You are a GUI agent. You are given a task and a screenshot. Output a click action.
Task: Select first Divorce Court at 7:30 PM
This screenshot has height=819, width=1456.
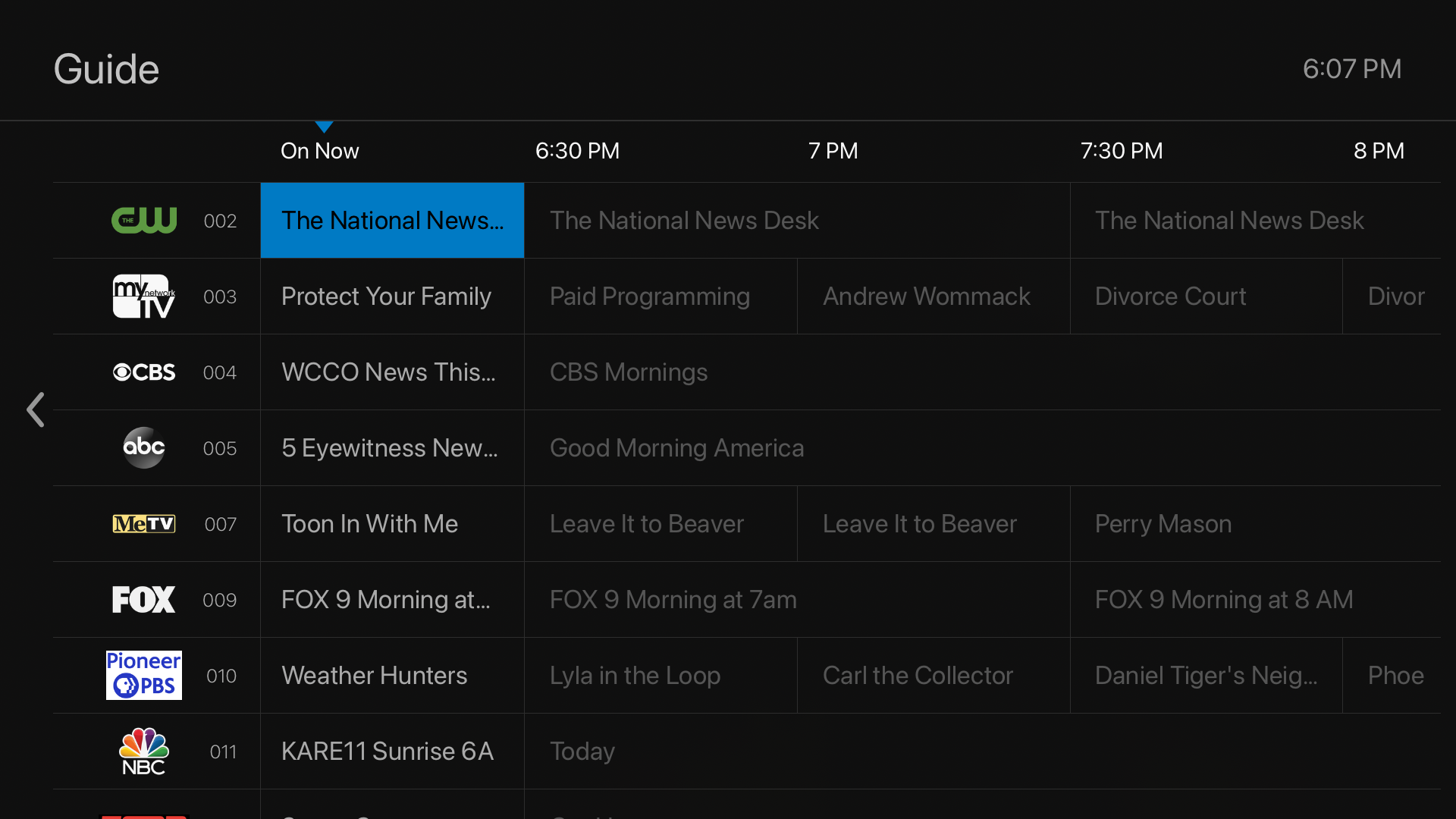(x=1207, y=296)
